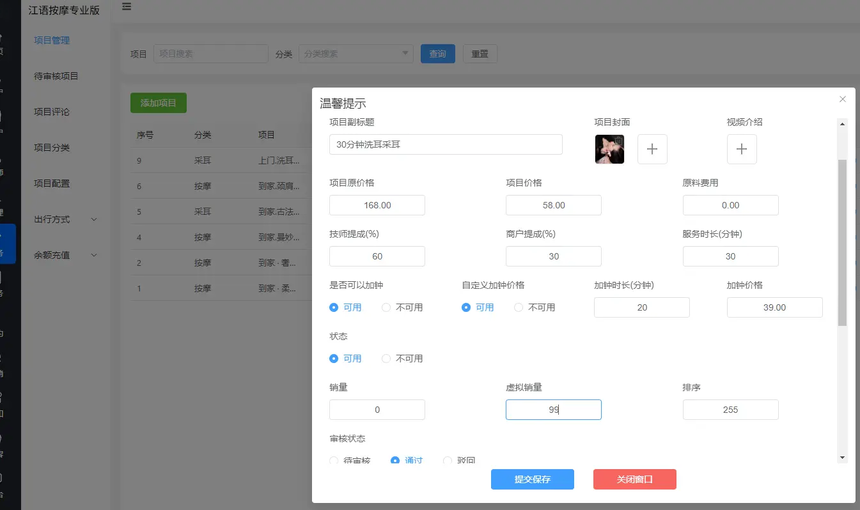Select 不可用 under 自定义加钟价格

pos(519,307)
